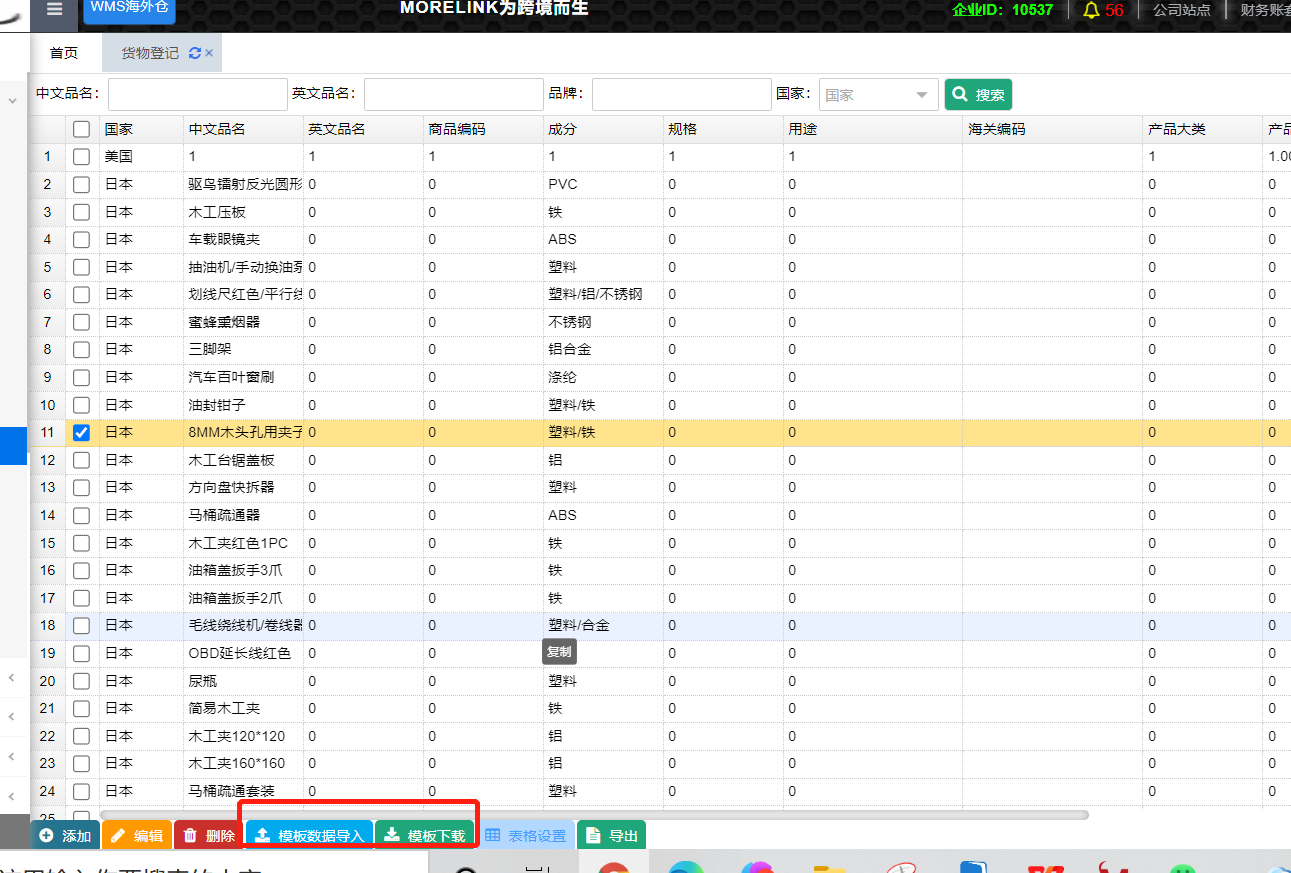Click the WMS海外仓 button
The height and width of the screenshot is (873, 1291).
point(129,9)
